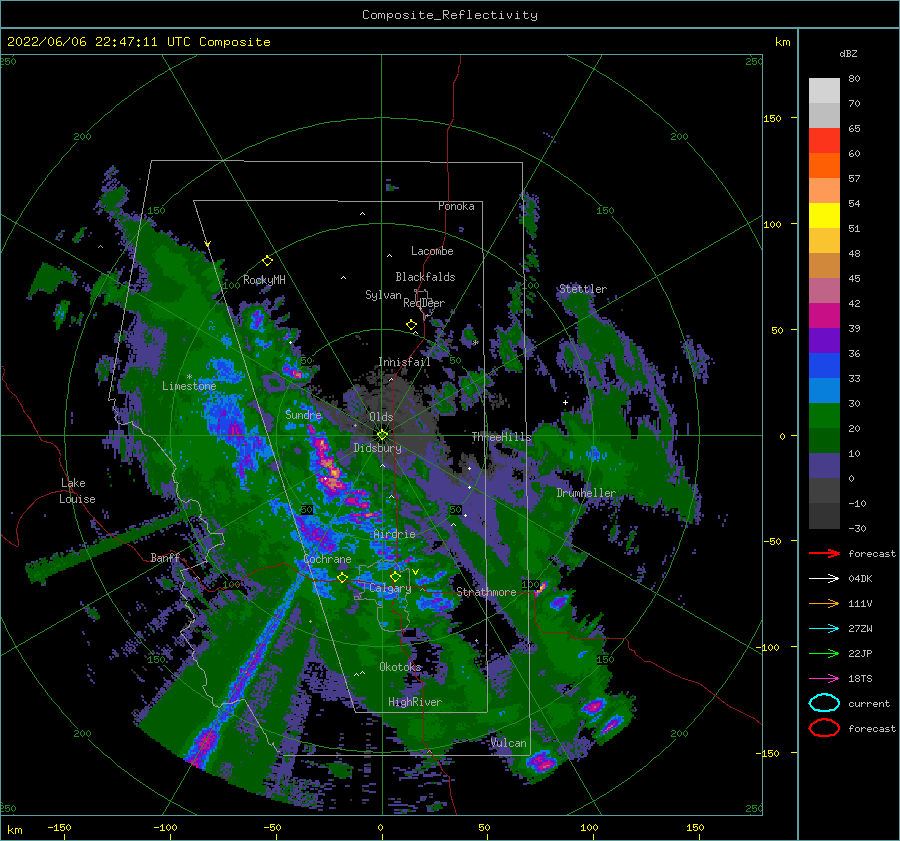Click the Calgary city label
The image size is (900, 841).
tap(390, 588)
